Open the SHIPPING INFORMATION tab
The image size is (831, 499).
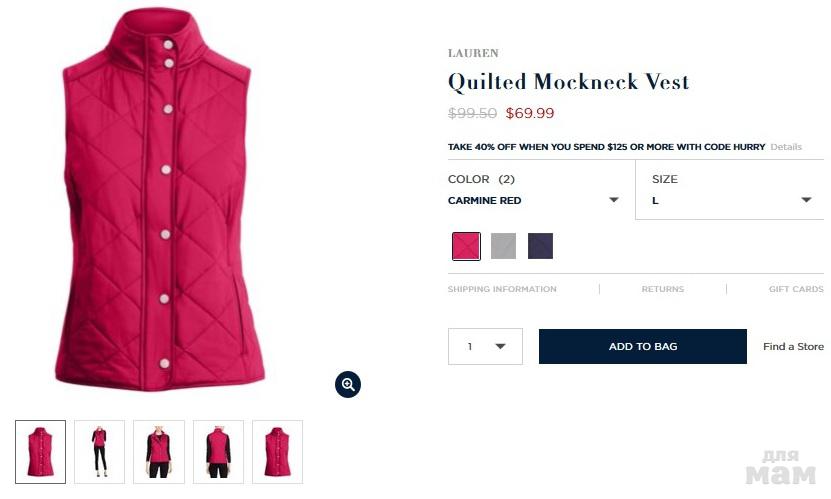(x=502, y=289)
